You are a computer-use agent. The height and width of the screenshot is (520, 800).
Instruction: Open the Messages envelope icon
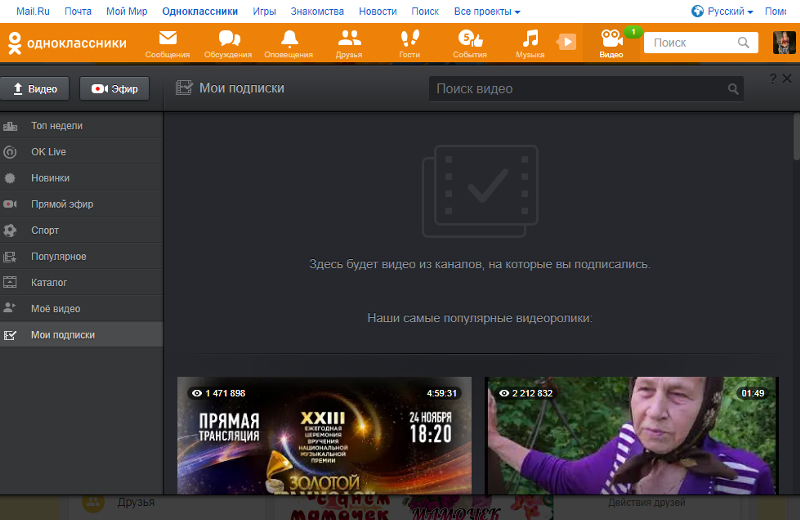(167, 40)
